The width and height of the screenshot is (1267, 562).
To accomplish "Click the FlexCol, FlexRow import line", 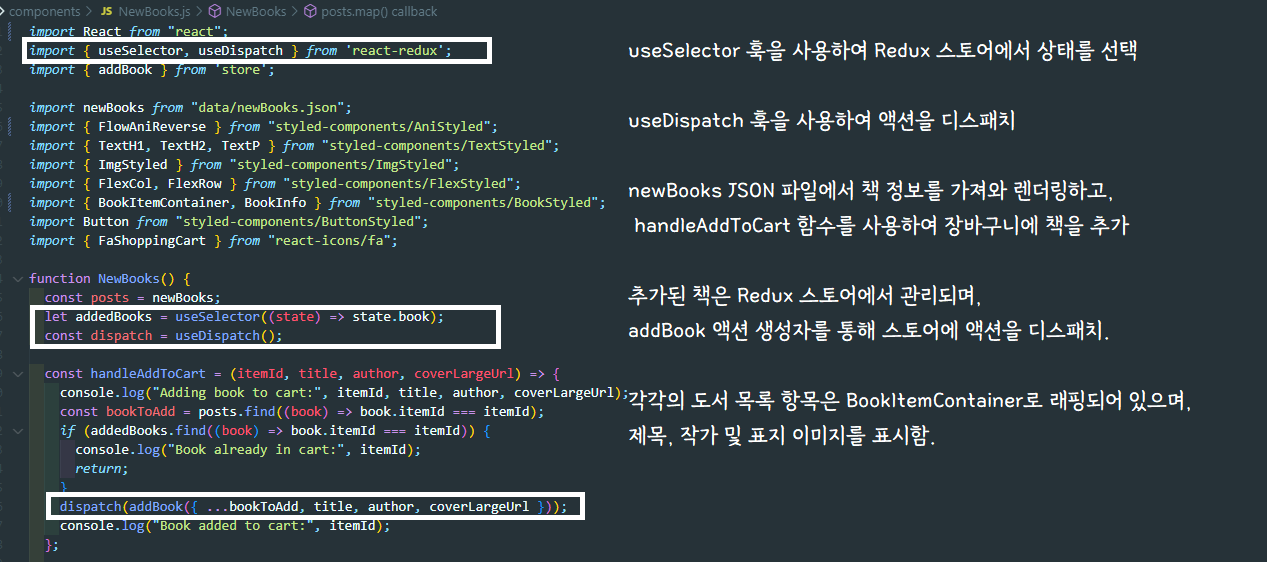I will coord(275,183).
